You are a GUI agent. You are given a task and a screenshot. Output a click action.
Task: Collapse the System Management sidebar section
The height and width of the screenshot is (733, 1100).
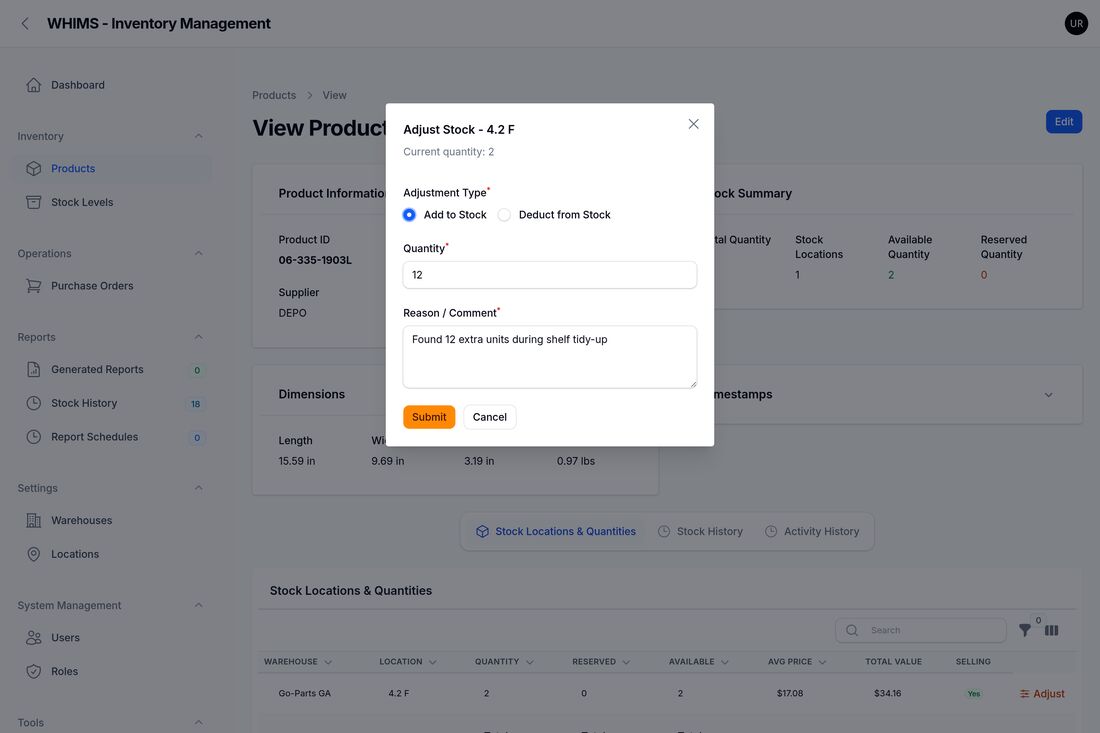click(x=199, y=605)
